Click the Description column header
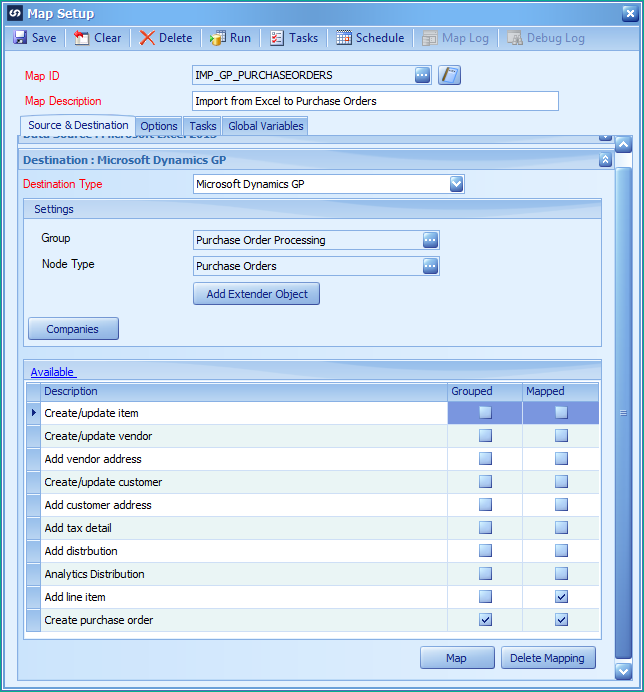 (x=244, y=391)
